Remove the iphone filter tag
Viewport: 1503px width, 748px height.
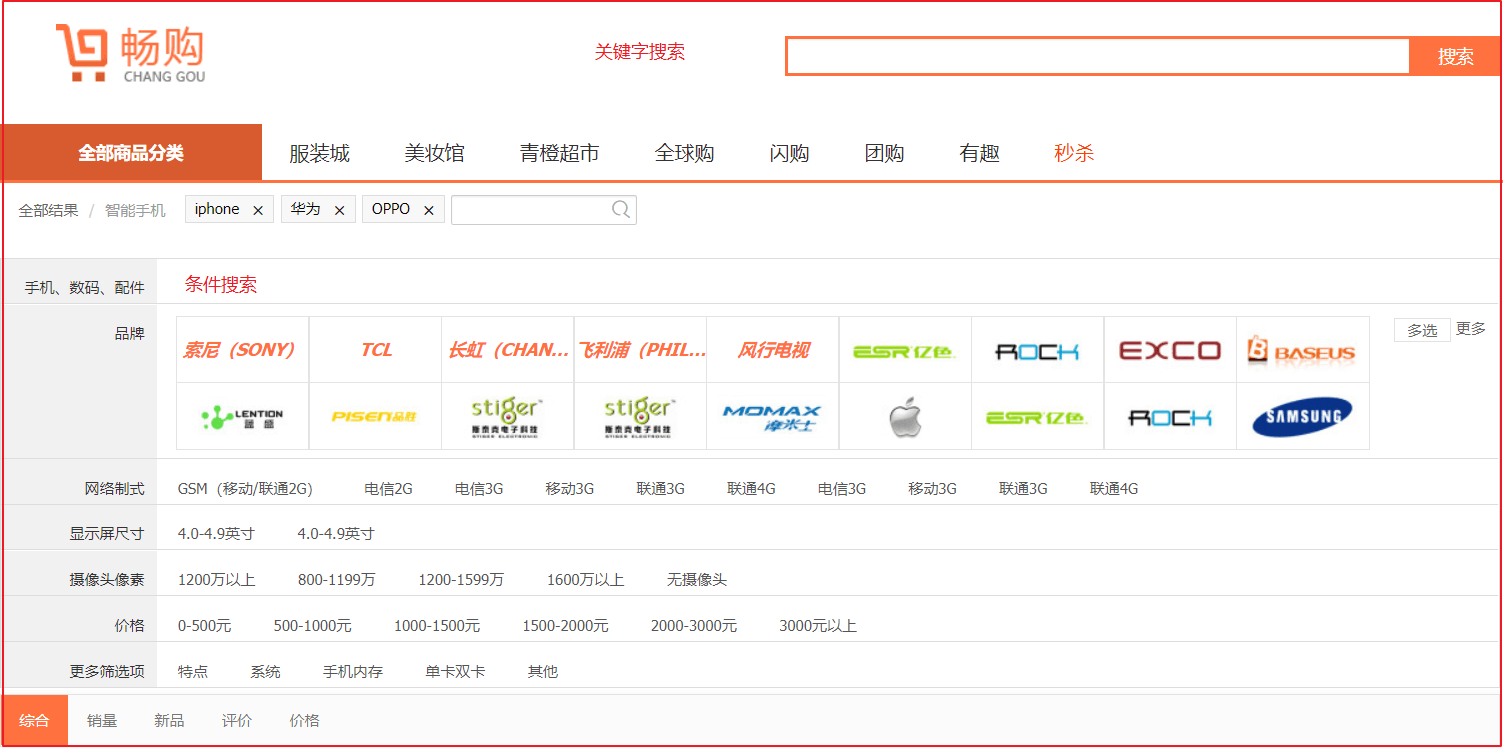click(258, 210)
